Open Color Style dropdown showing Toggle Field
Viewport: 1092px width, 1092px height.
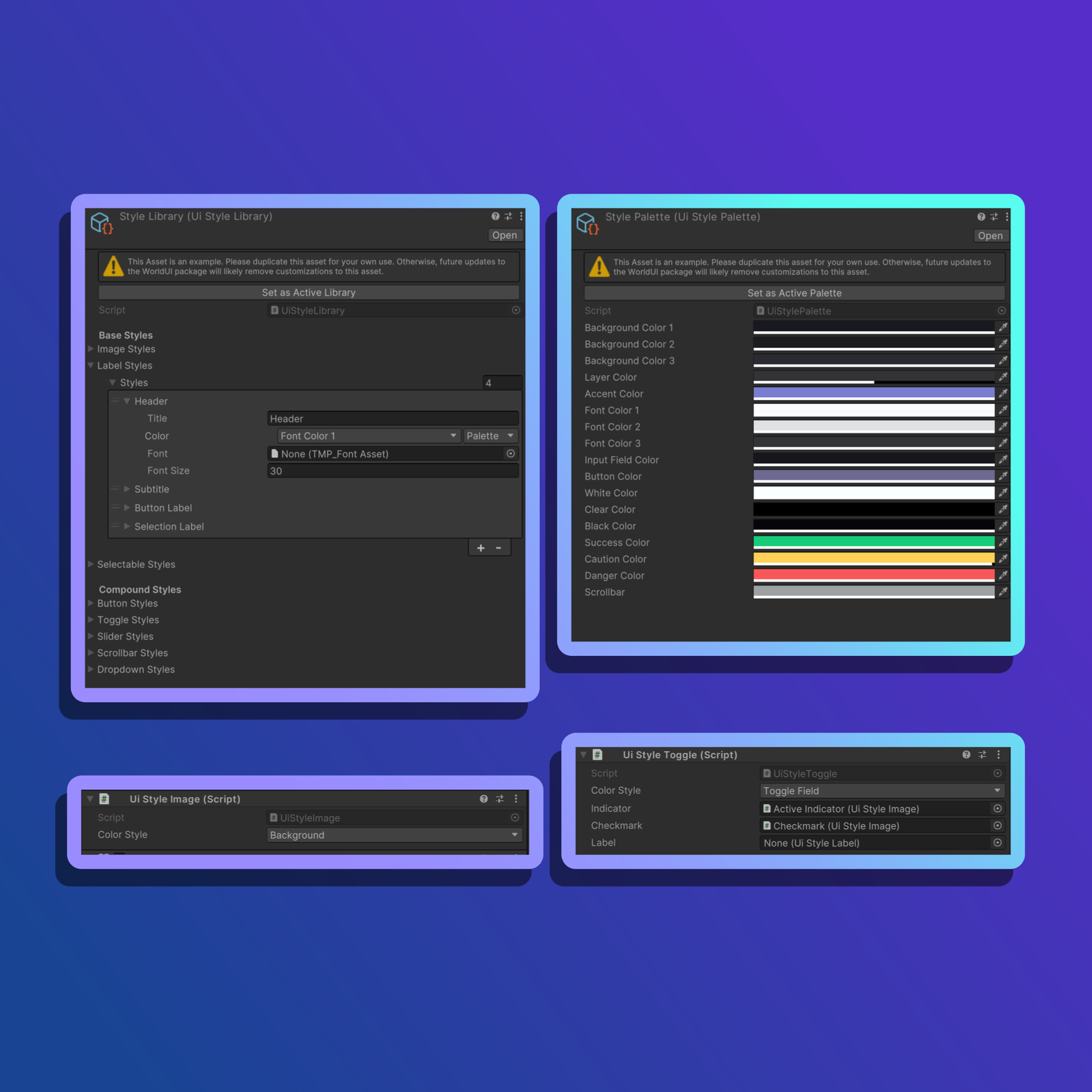click(x=881, y=791)
